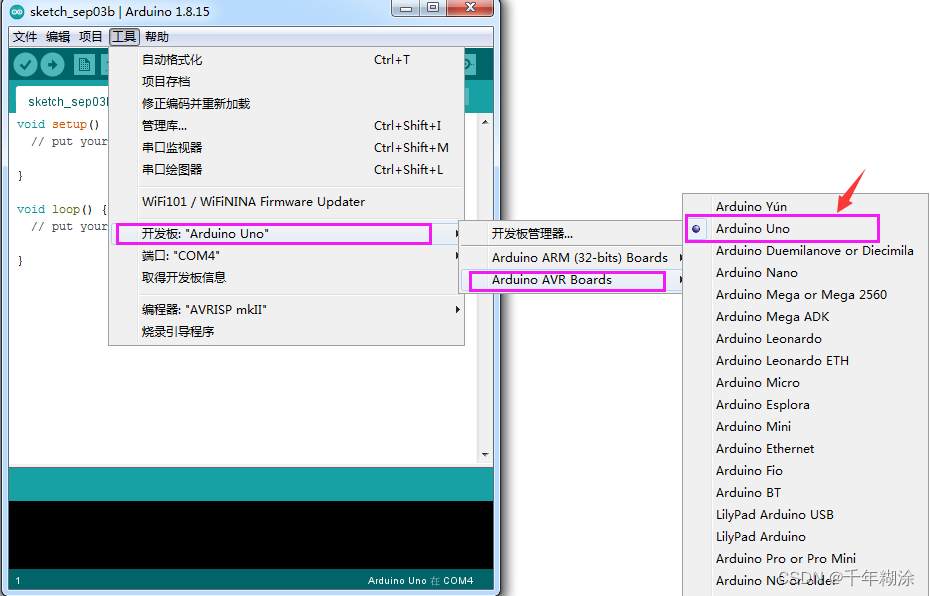Screen dimensions: 930x596
Task: Choose the Arduino Esplora board
Action: click(x=805, y=404)
